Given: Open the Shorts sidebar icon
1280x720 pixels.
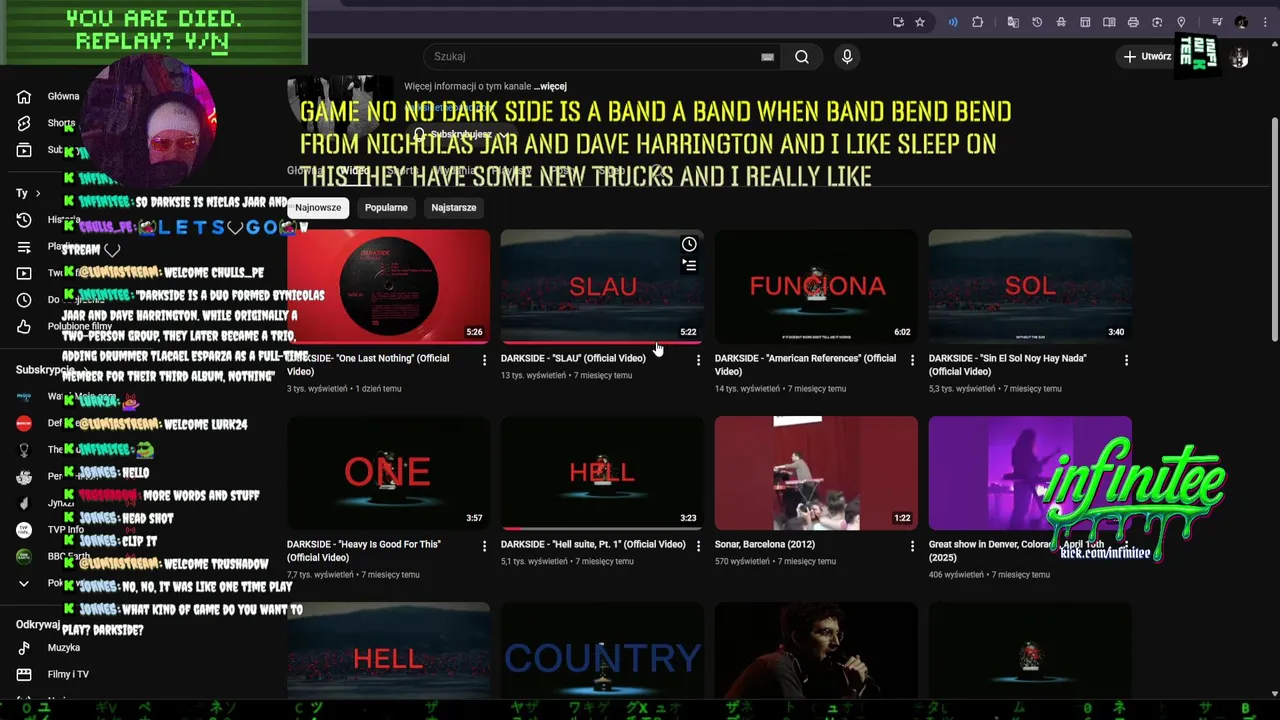Looking at the screenshot, I should [x=24, y=123].
